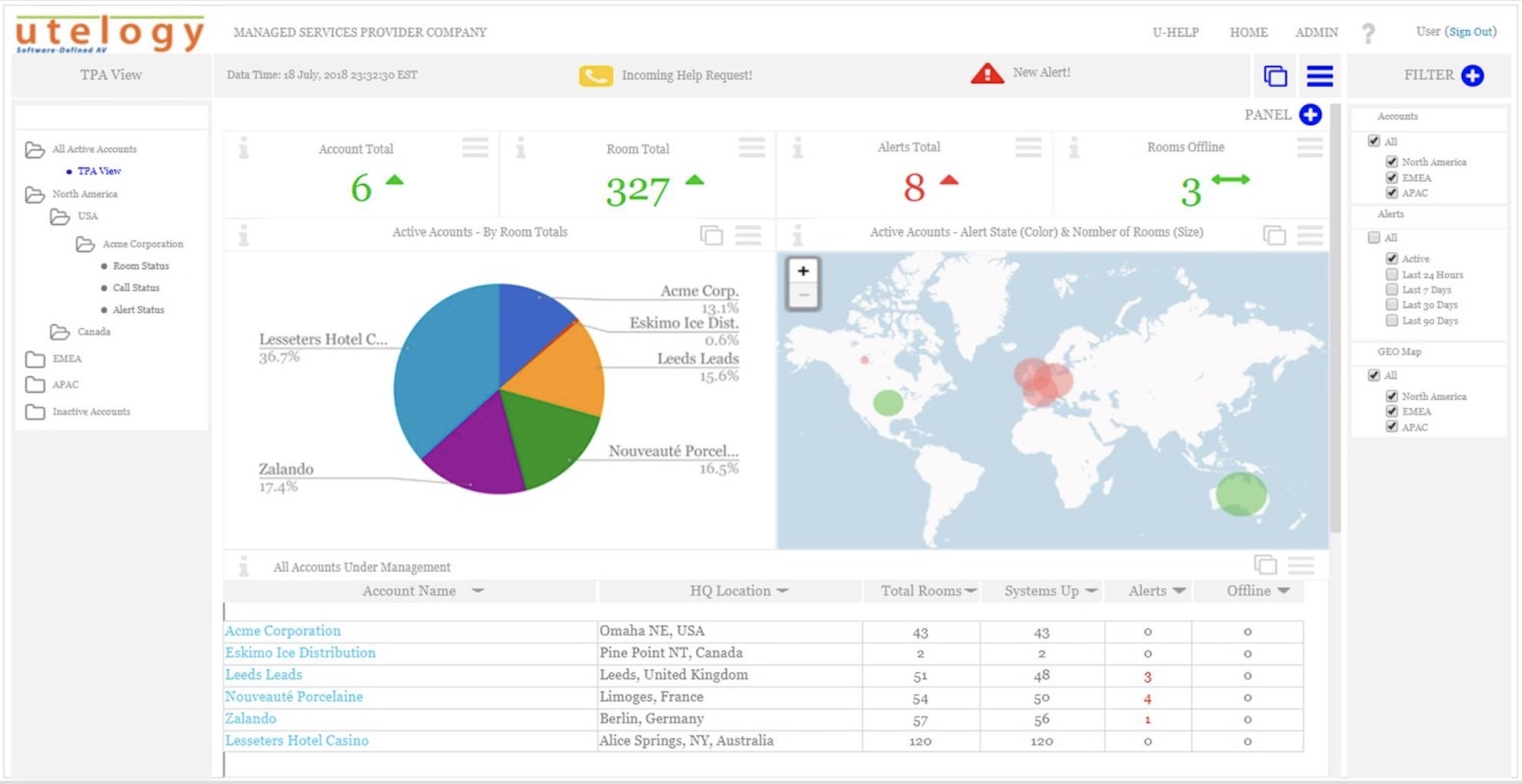
Task: Open the All Accounts Under Management table menu
Action: tap(1301, 565)
